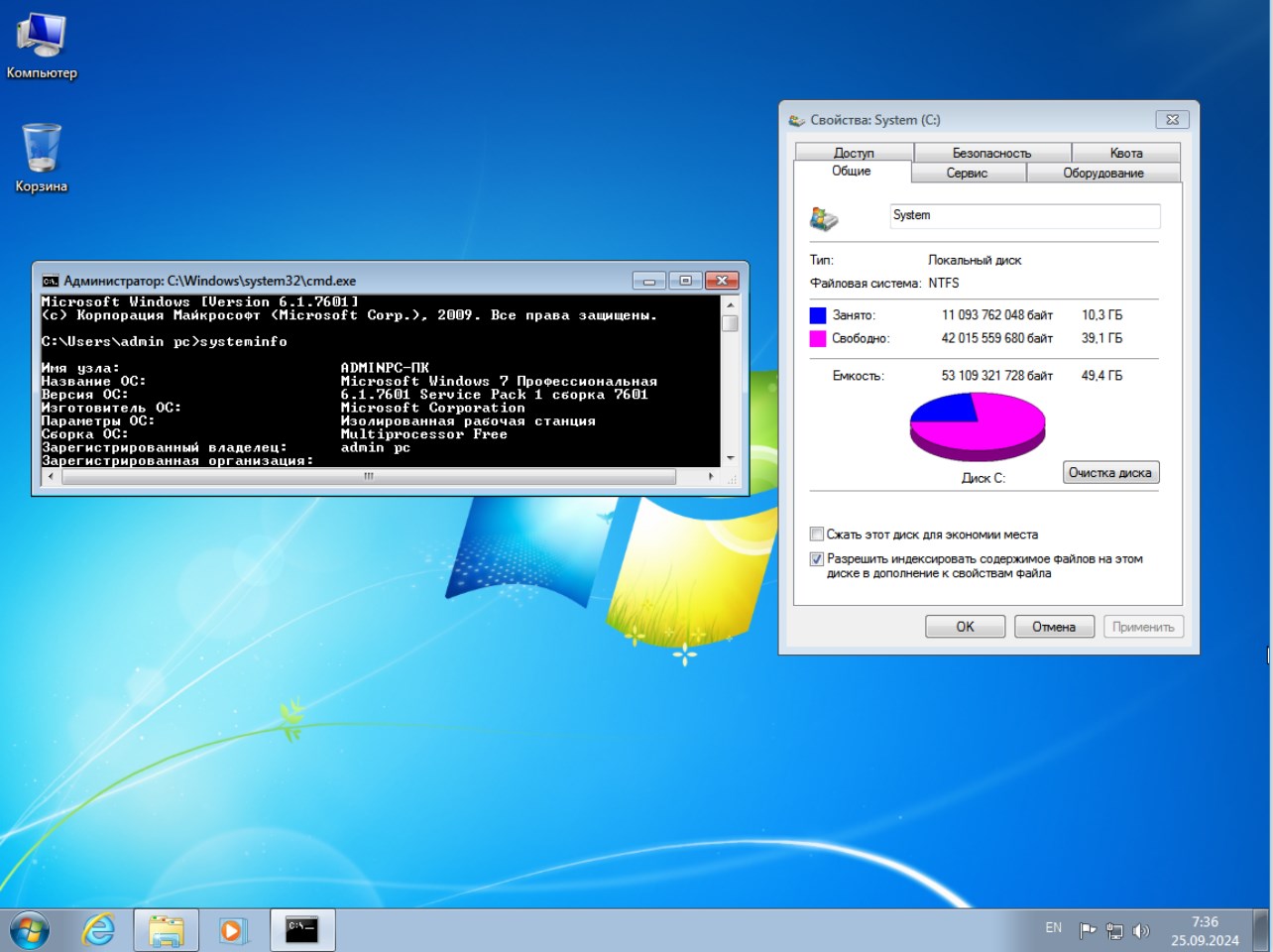Screen dimensions: 1273x952
Task: Click the System drive name field
Action: [1024, 215]
